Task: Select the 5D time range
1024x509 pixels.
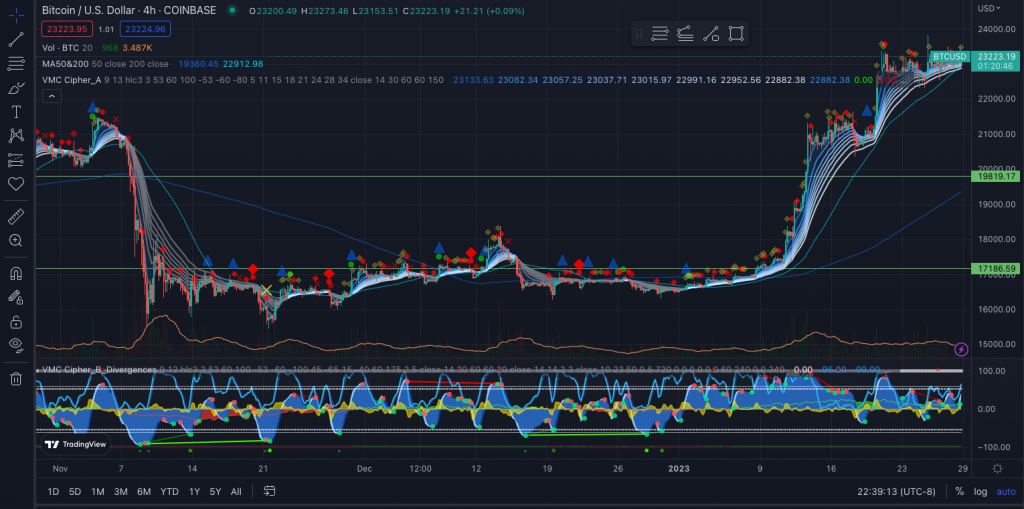Action: 75,491
